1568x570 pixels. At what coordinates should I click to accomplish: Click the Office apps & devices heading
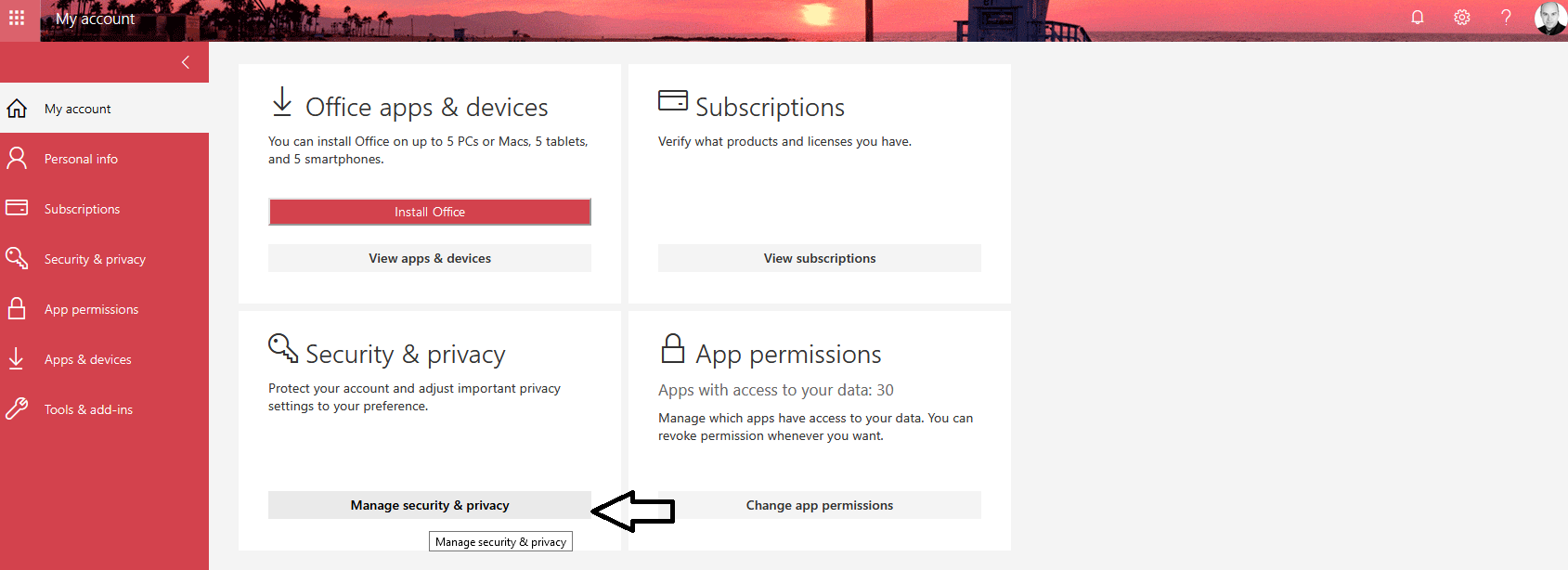click(x=427, y=108)
